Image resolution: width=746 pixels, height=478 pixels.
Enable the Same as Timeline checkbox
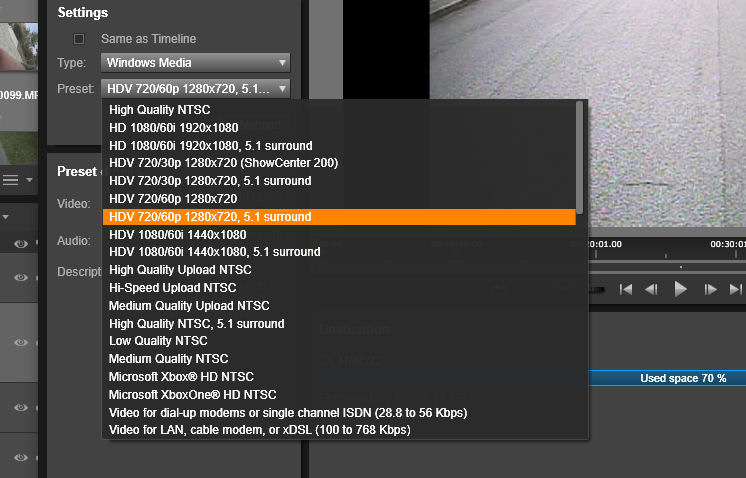coord(79,39)
